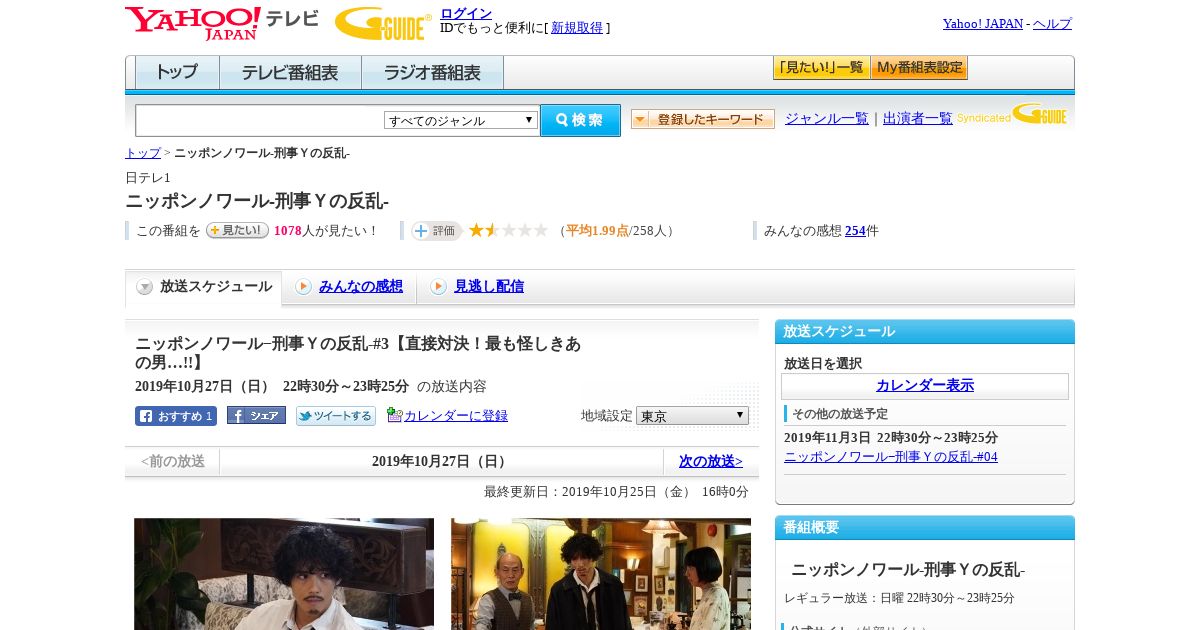Open the 出演者一覧 link
This screenshot has height=630, width=1200.
tap(918, 118)
